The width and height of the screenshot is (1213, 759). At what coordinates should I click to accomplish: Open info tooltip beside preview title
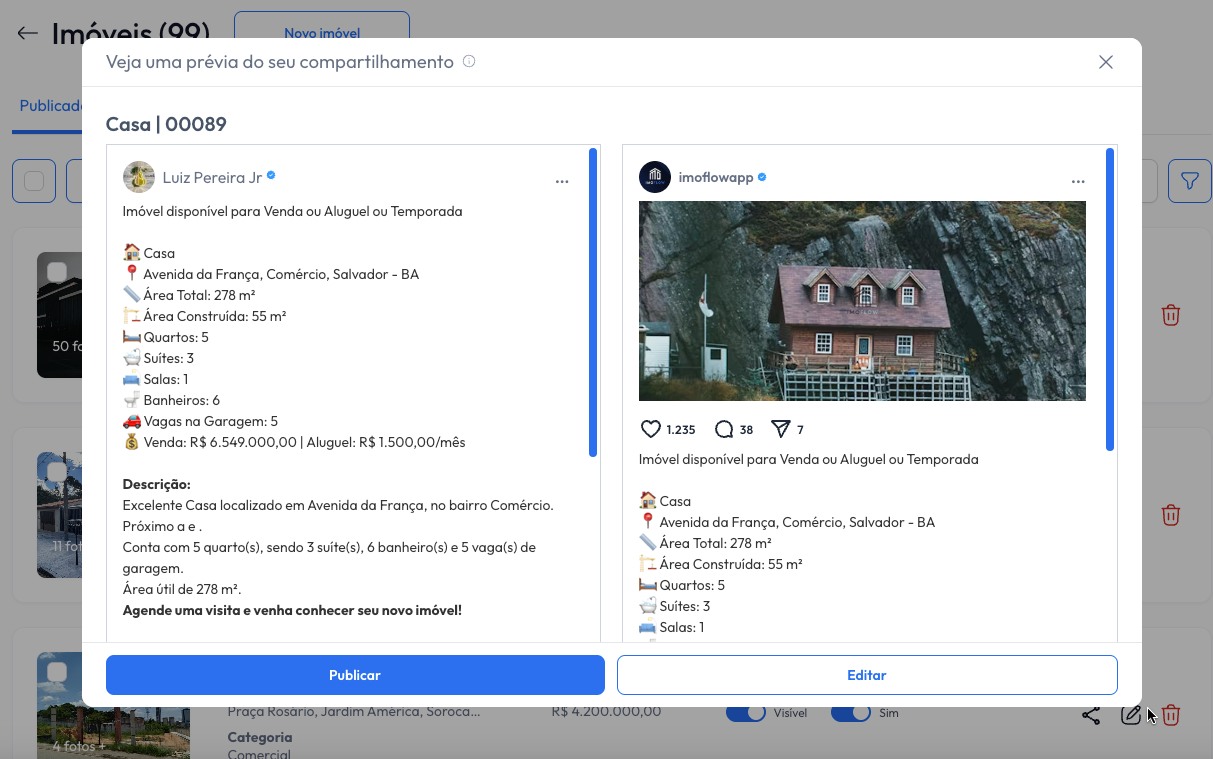pos(469,62)
